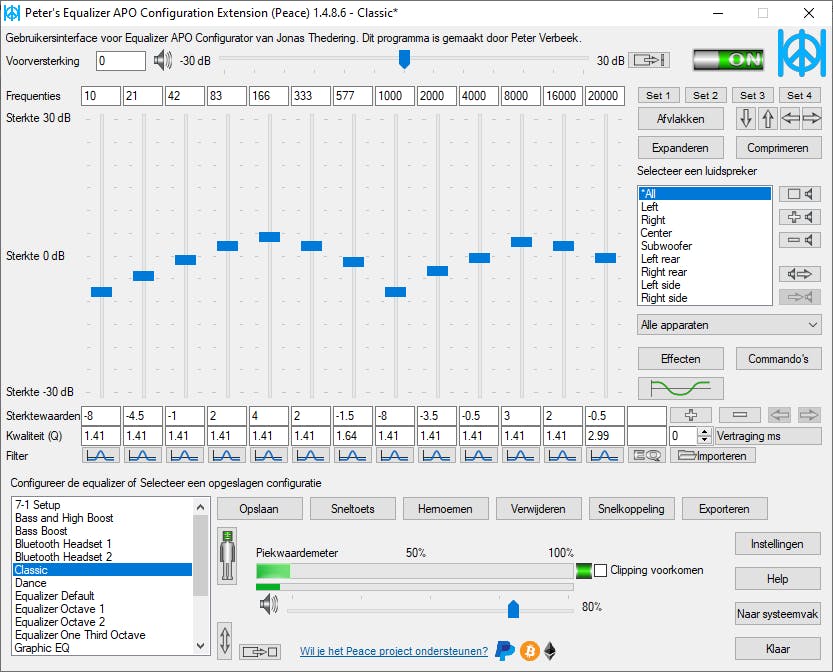Click the Importeren button

(x=713, y=455)
